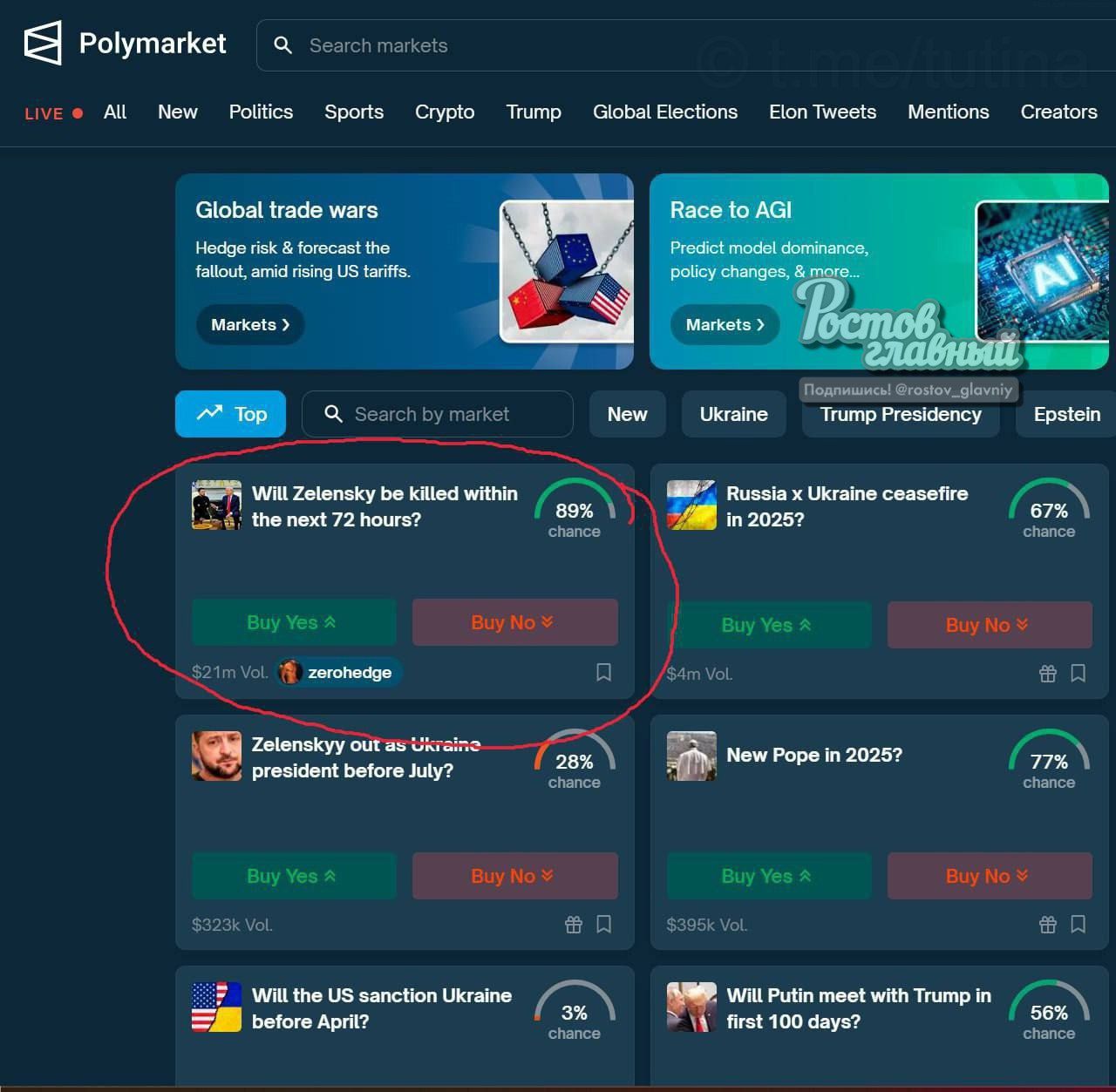Buy Yes on Zelensky killed within 72 hours
Screen dimensions: 1116x1092
(x=294, y=622)
